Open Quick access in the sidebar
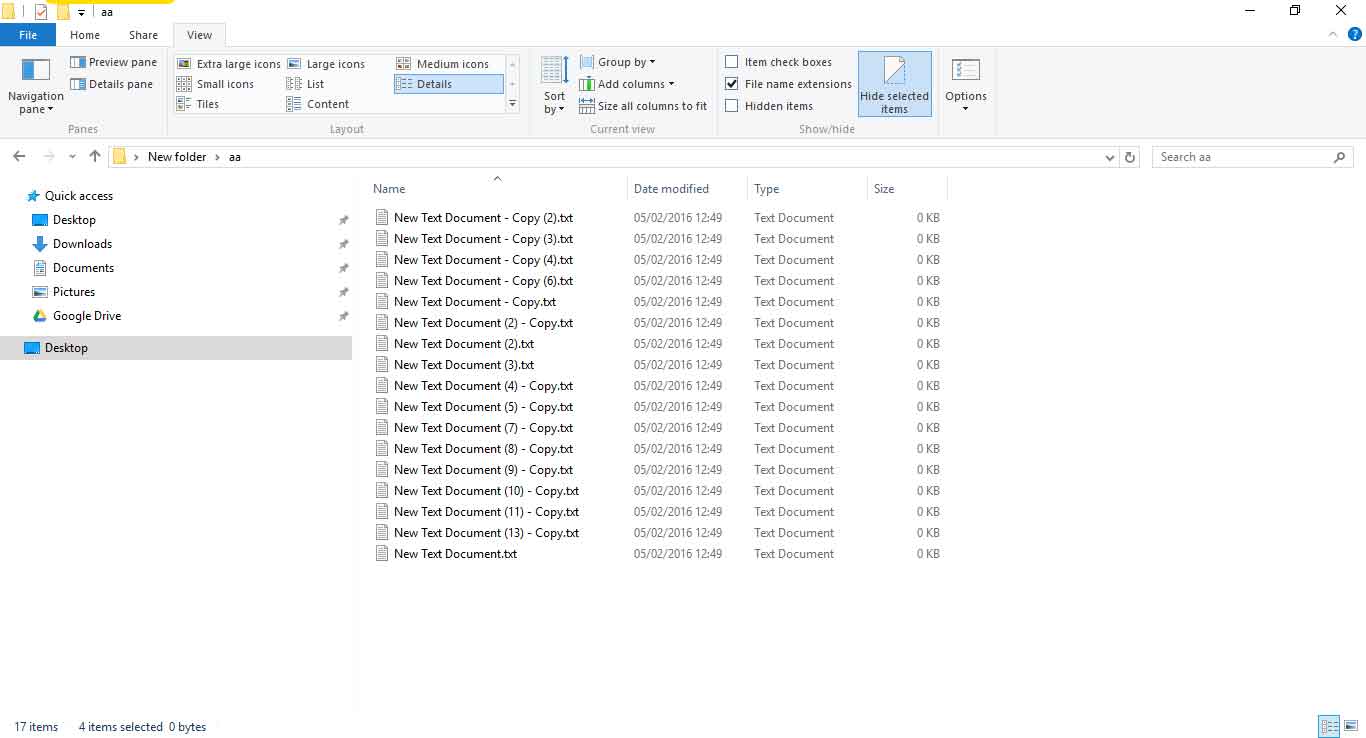This screenshot has width=1366, height=738. [79, 196]
